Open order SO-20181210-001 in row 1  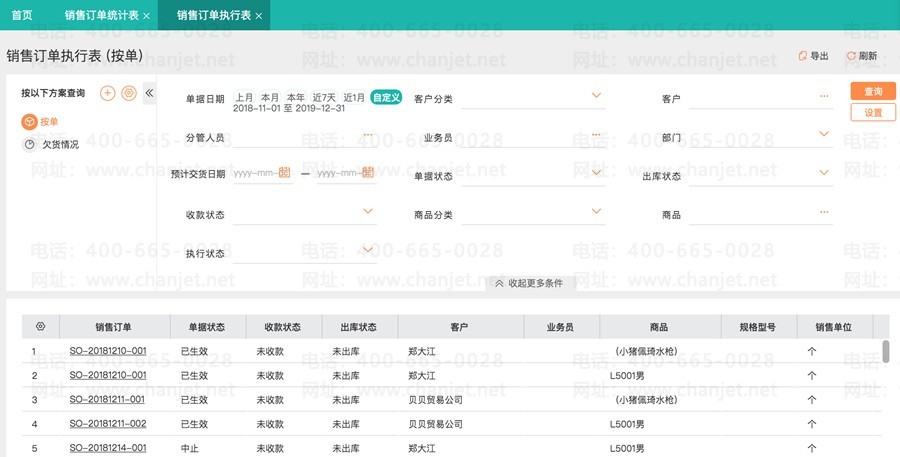108,351
